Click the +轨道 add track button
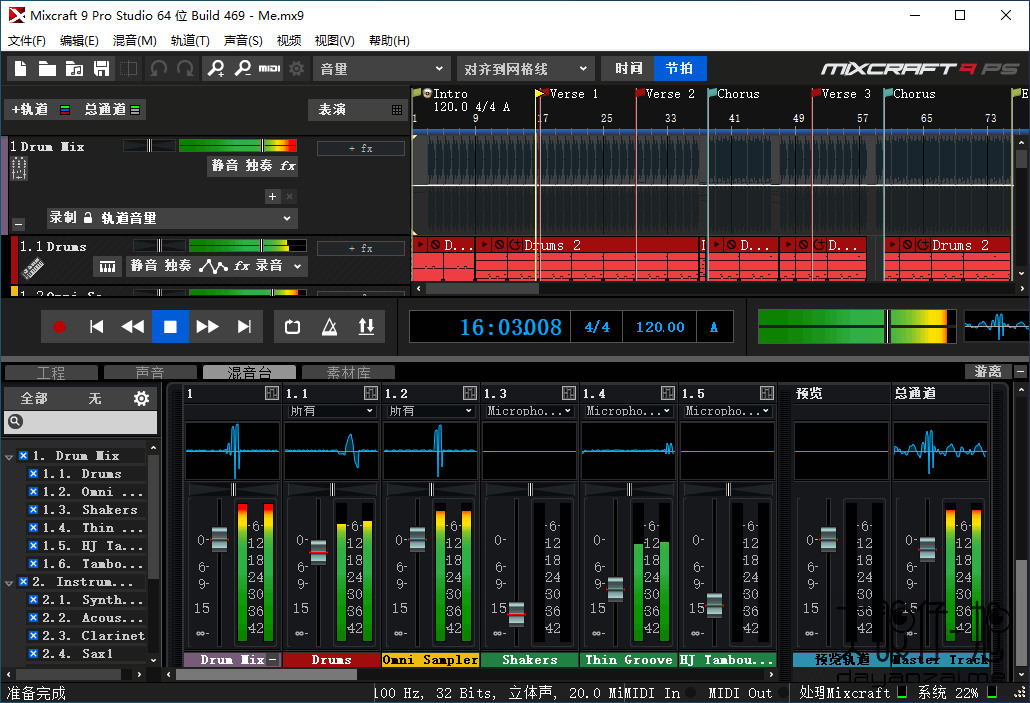1030x703 pixels. [x=30, y=110]
